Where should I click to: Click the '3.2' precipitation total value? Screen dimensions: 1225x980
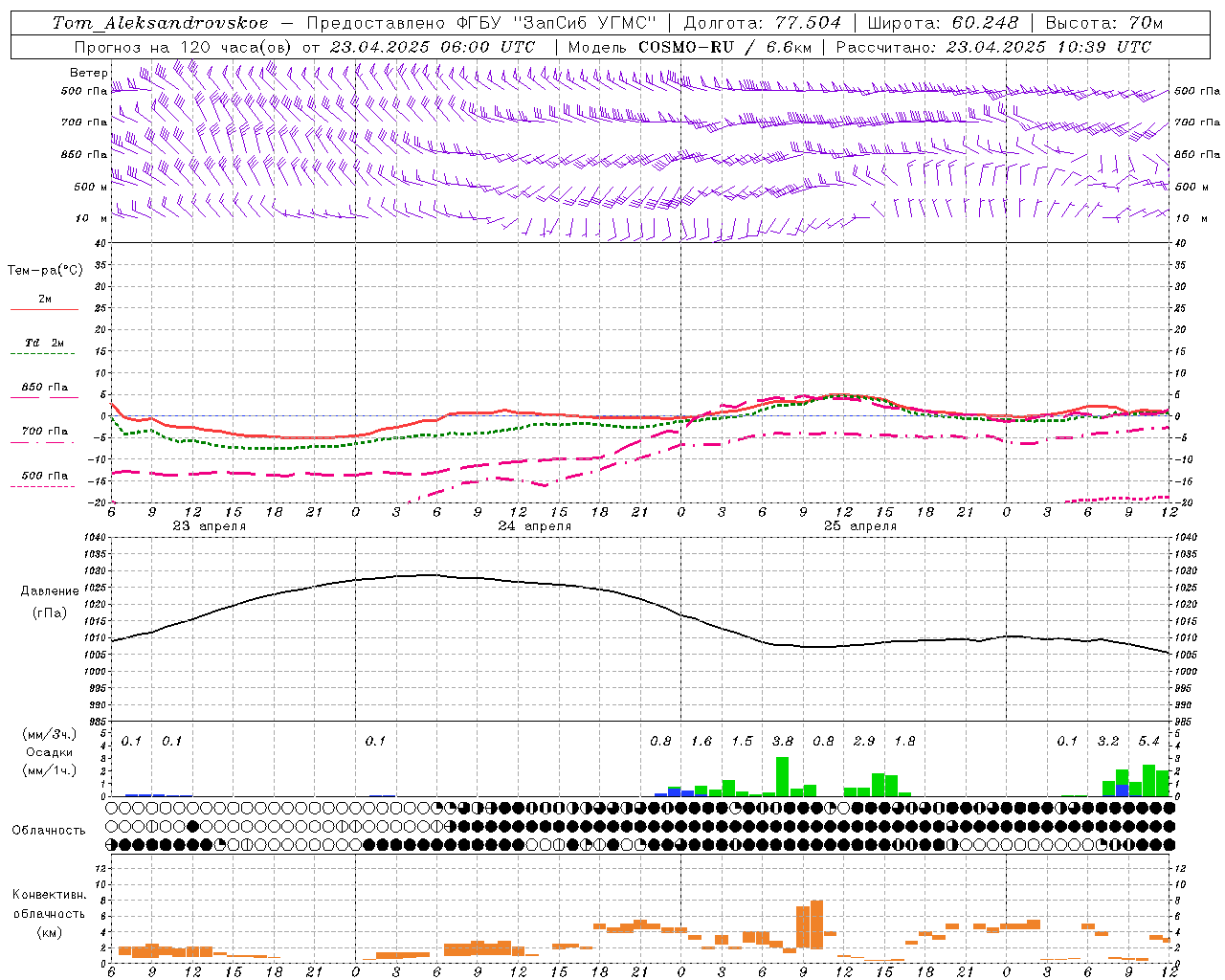1108,741
